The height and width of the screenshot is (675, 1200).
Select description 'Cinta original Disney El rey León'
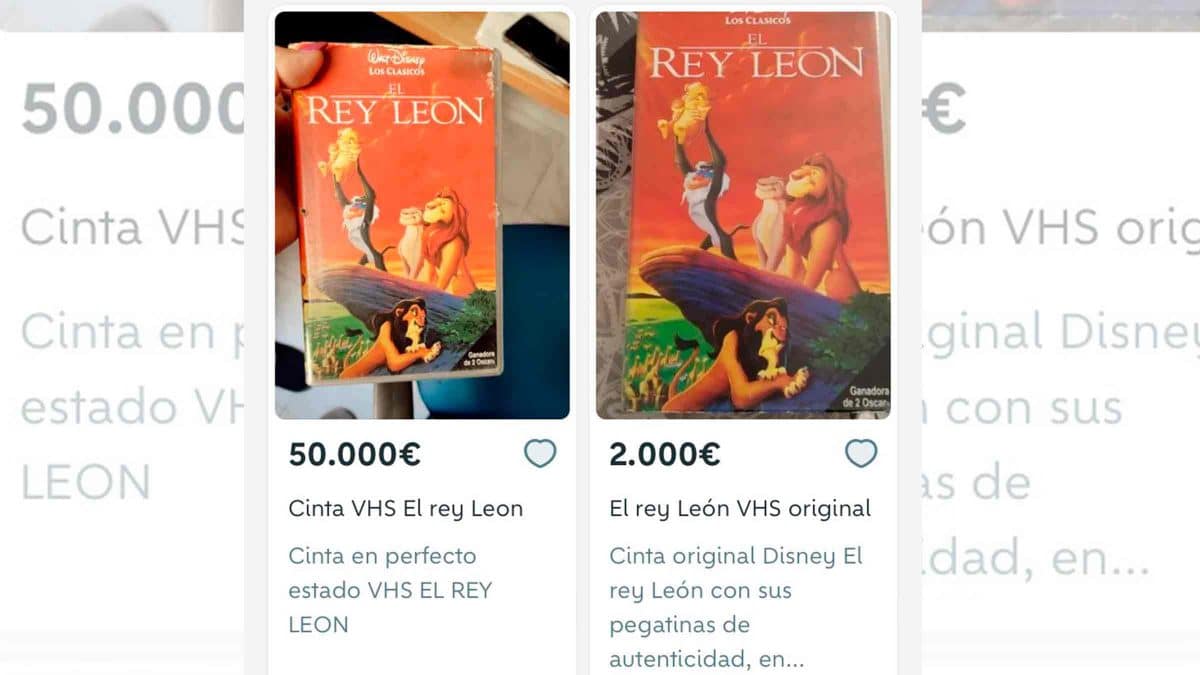736,573
